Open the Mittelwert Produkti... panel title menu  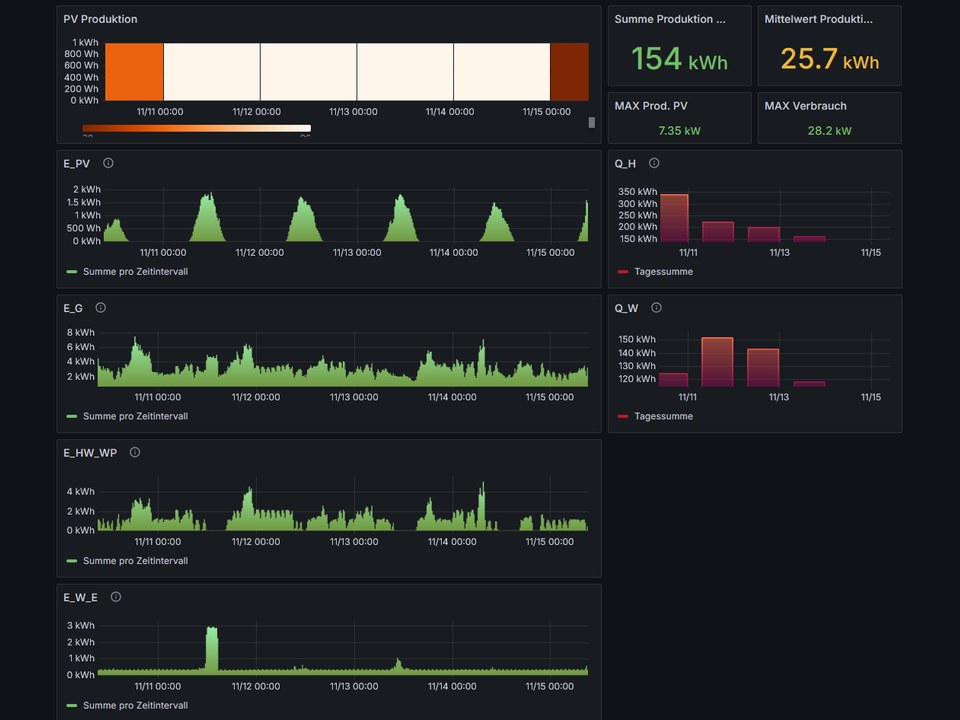click(819, 19)
